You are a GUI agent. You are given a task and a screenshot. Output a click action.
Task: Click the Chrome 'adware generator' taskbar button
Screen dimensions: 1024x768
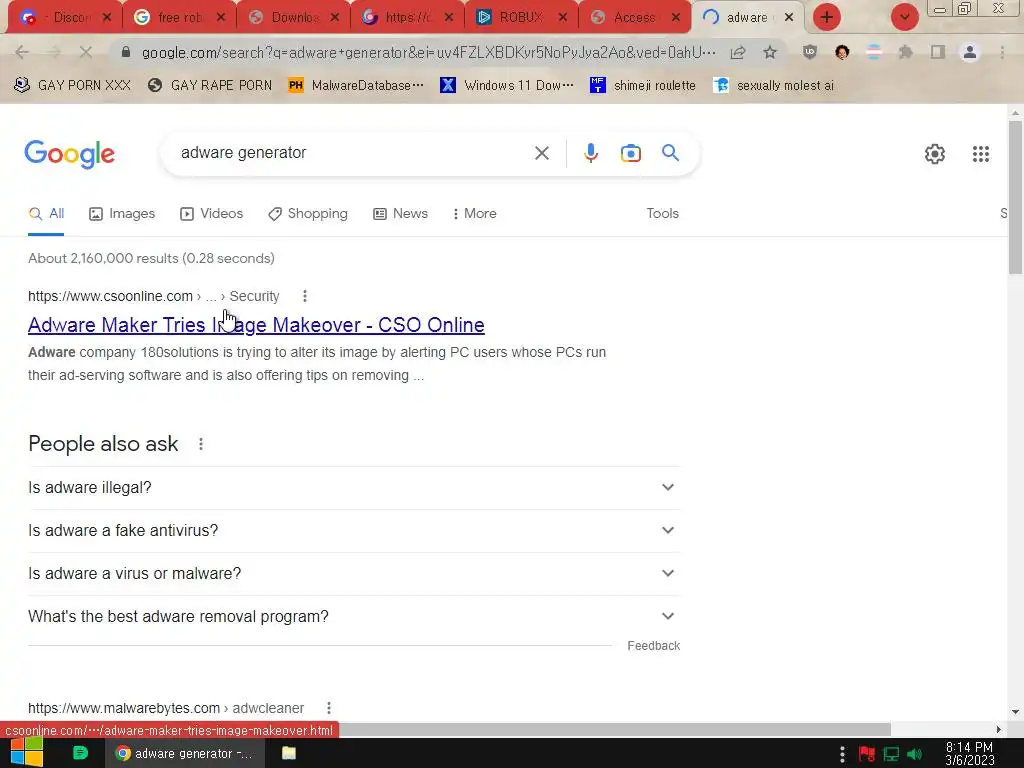[185, 753]
